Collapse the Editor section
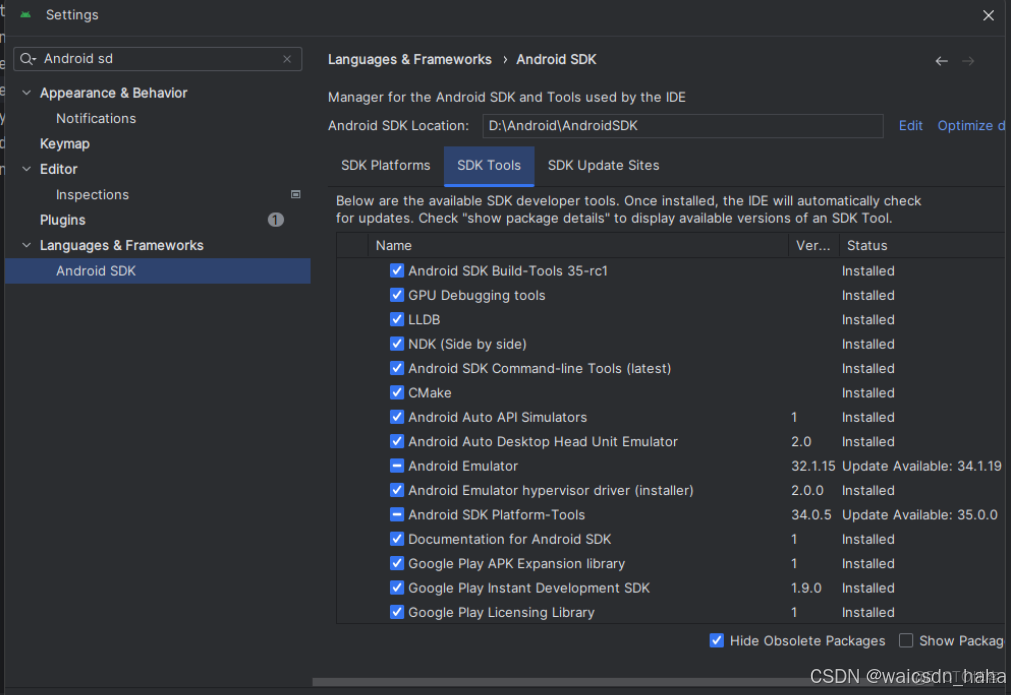The height and width of the screenshot is (695, 1011). tap(25, 168)
